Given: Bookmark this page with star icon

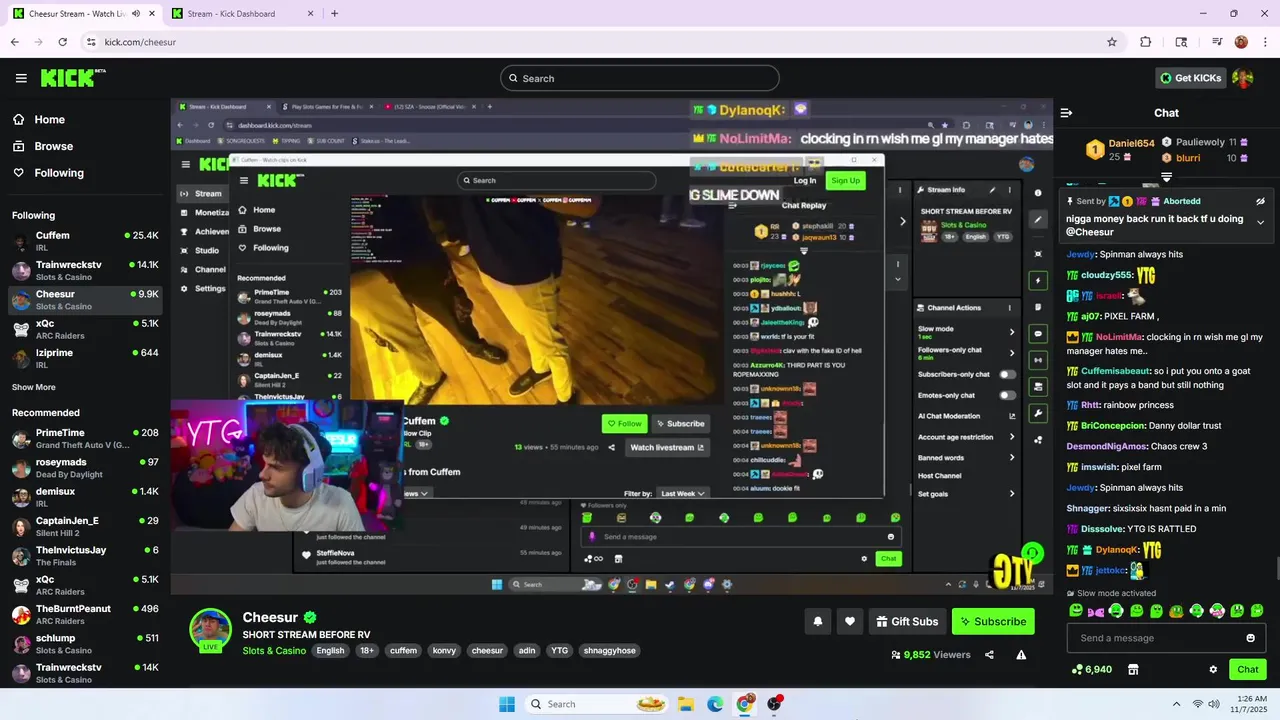Looking at the screenshot, I should click(x=1111, y=42).
